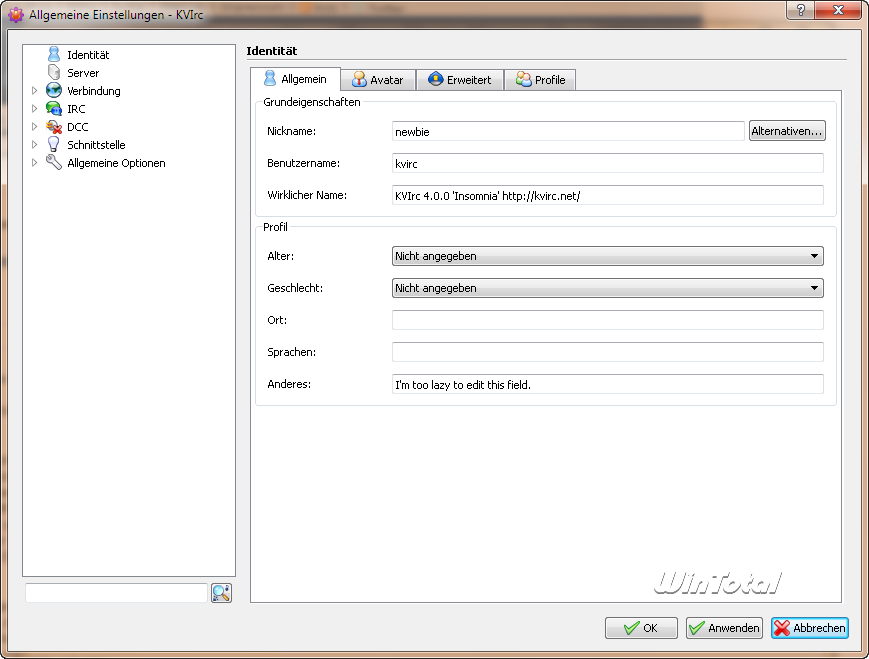Expand the Verbindung tree node
Screen dimensions: 869x659
point(34,90)
